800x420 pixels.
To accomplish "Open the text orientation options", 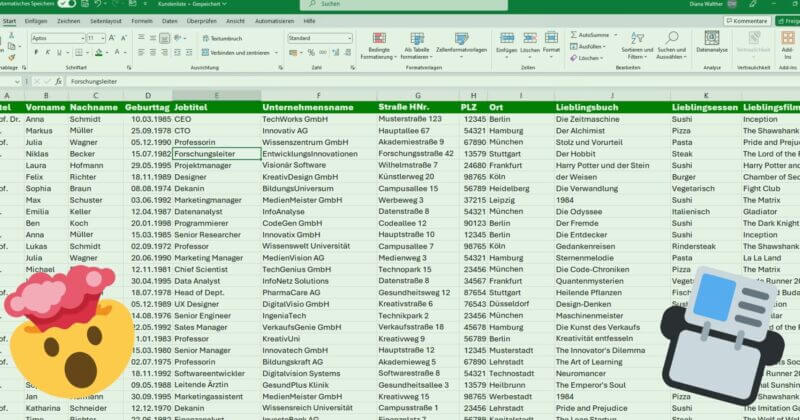I will pos(179,38).
